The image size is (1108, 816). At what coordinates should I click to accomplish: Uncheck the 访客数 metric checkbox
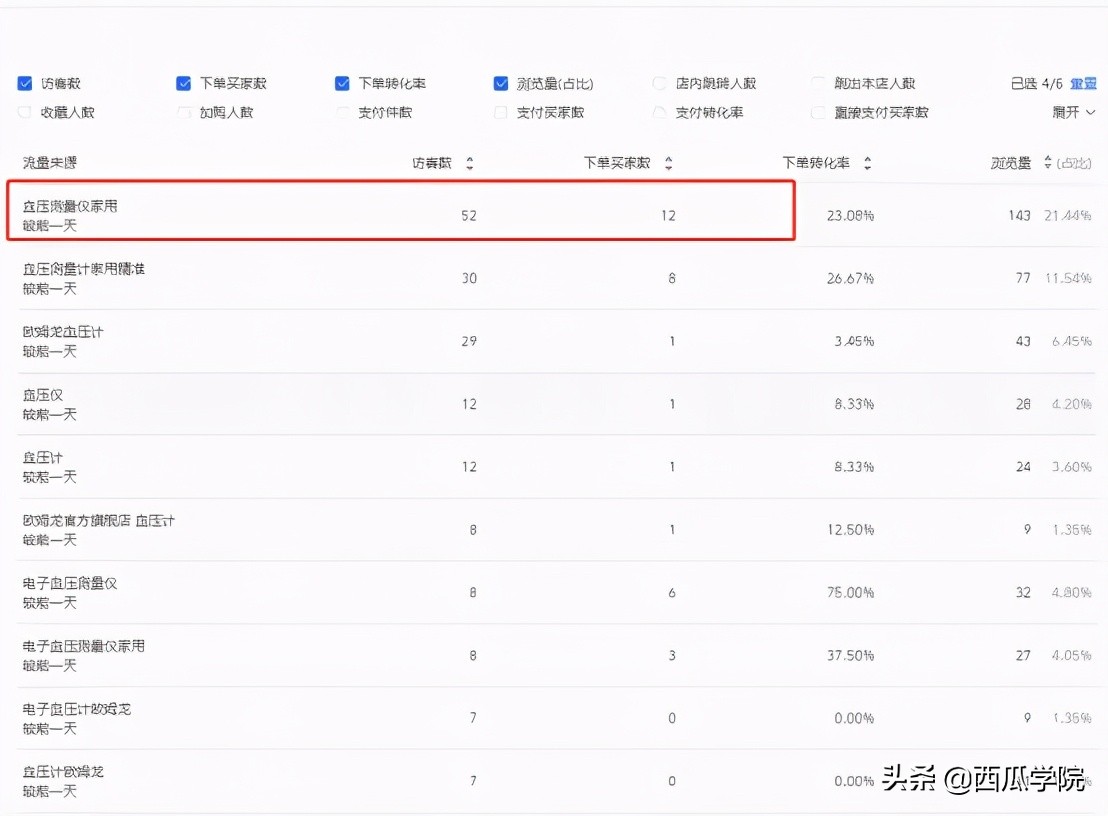[x=25, y=83]
